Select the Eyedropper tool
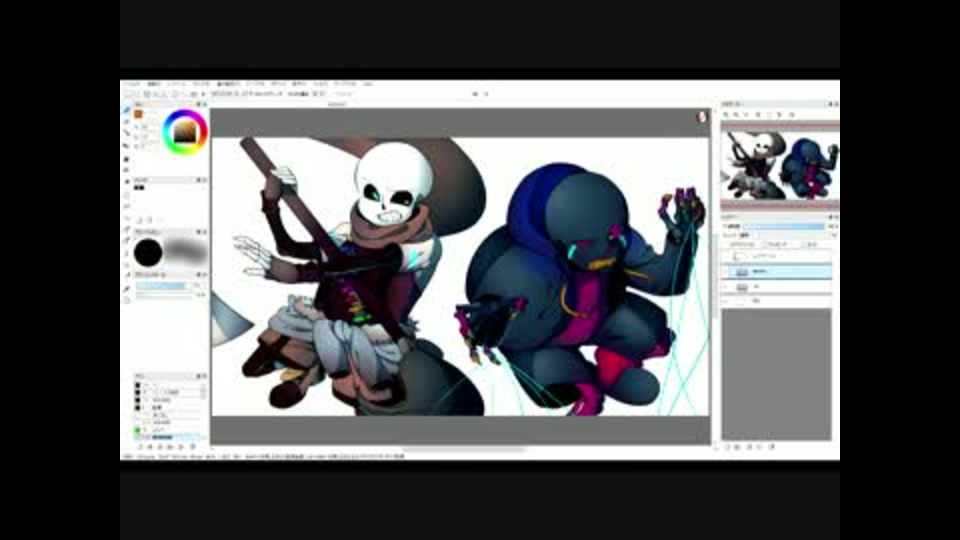This screenshot has height=540, width=960. (x=127, y=288)
